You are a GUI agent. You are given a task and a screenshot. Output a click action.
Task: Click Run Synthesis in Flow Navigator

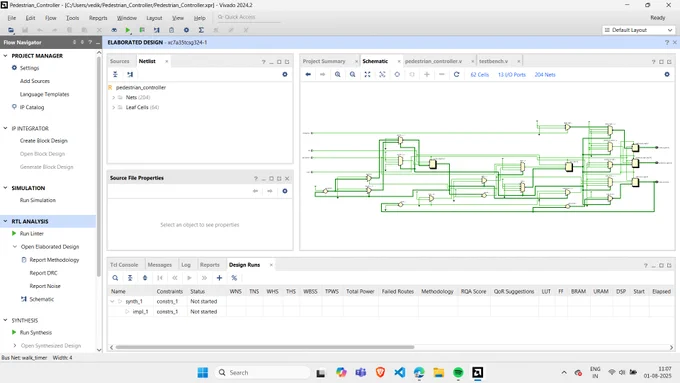pyautogui.click(x=36, y=332)
